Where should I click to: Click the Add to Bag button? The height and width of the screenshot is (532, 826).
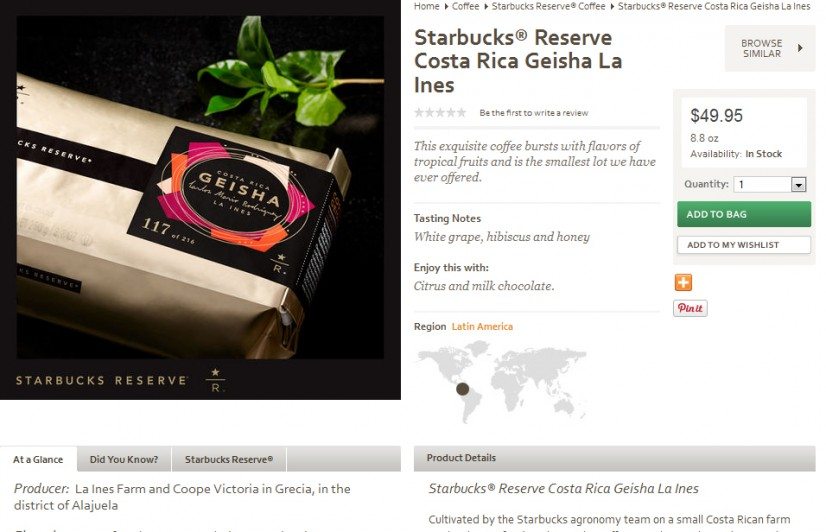(744, 214)
